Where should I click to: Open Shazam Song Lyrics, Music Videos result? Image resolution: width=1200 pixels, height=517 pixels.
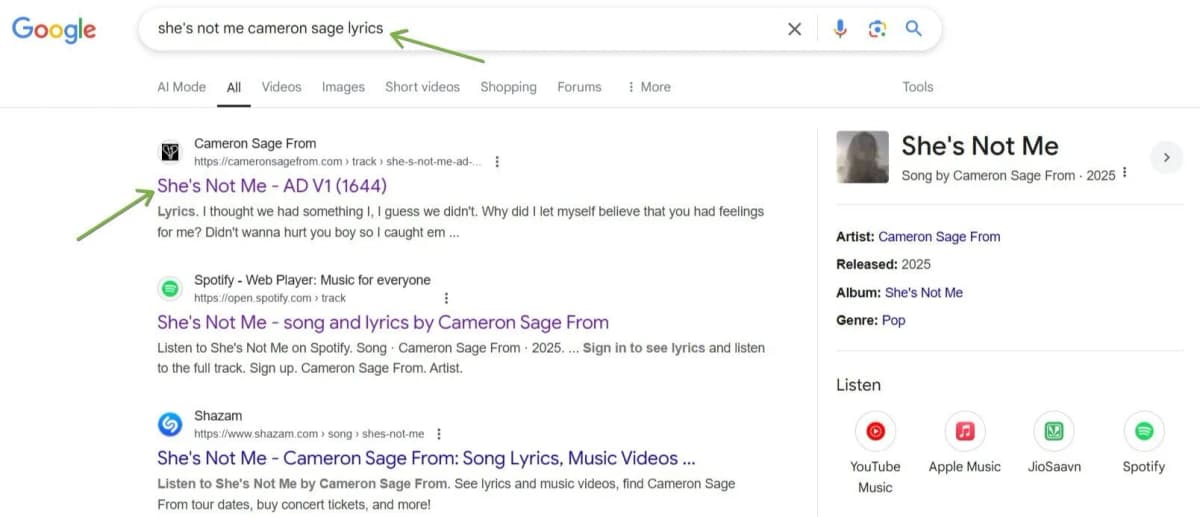[x=426, y=458]
